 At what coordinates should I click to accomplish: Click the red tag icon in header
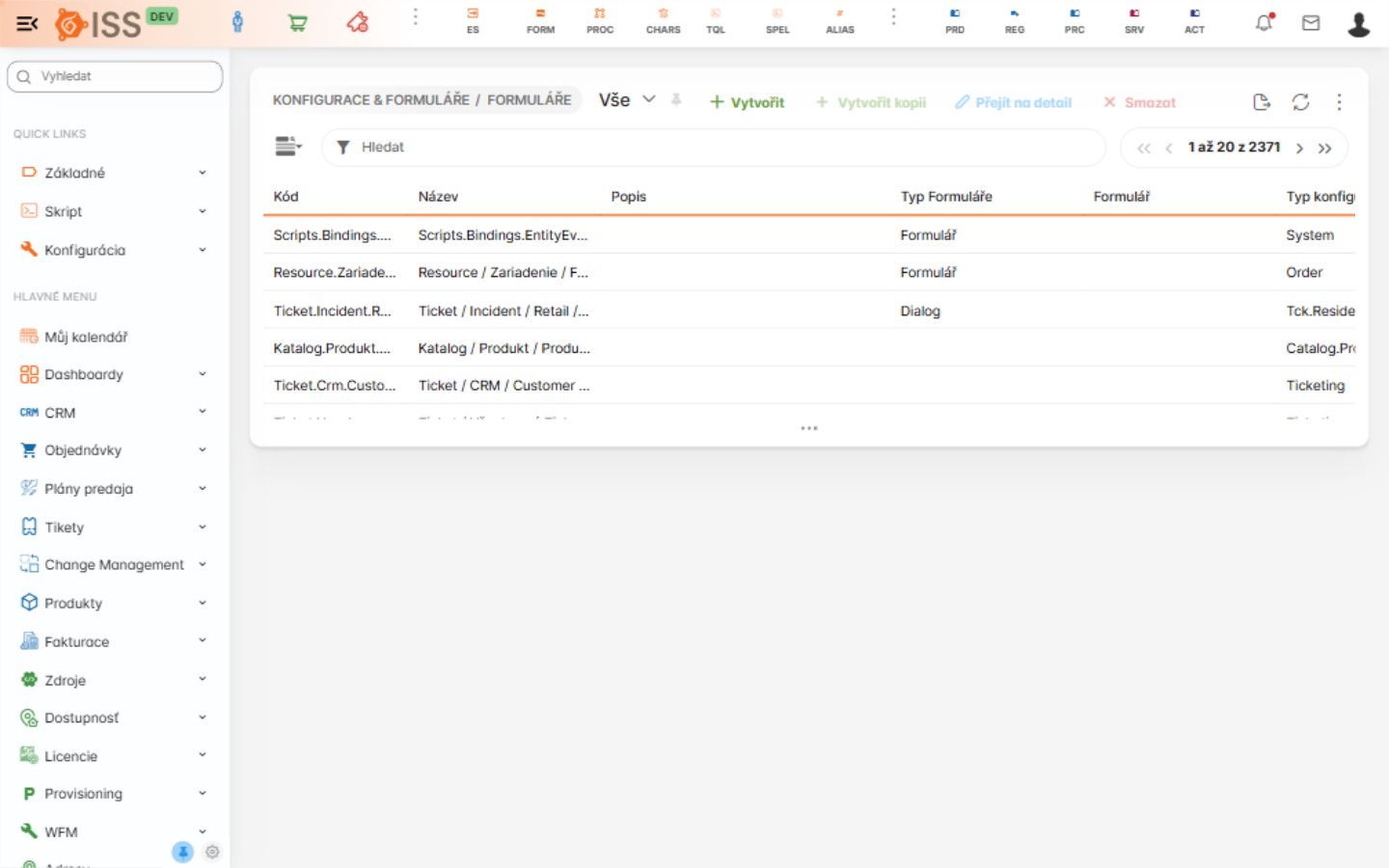[358, 22]
